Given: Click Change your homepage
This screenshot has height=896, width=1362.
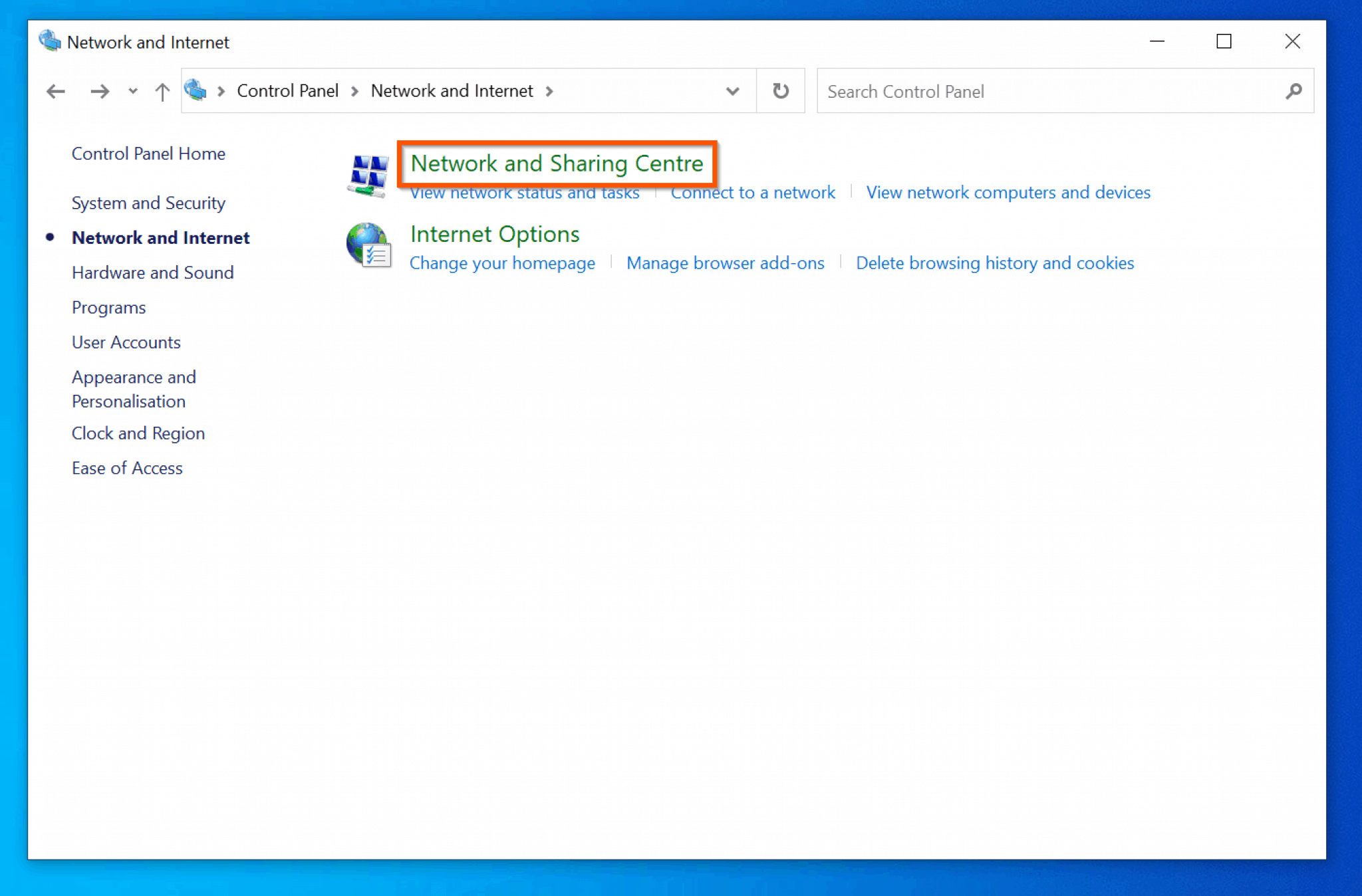Looking at the screenshot, I should (x=503, y=263).
